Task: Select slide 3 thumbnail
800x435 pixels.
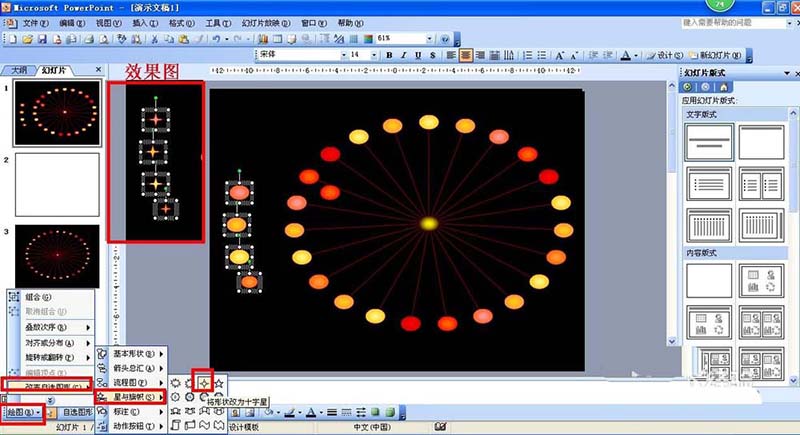Action: pyautogui.click(x=57, y=257)
